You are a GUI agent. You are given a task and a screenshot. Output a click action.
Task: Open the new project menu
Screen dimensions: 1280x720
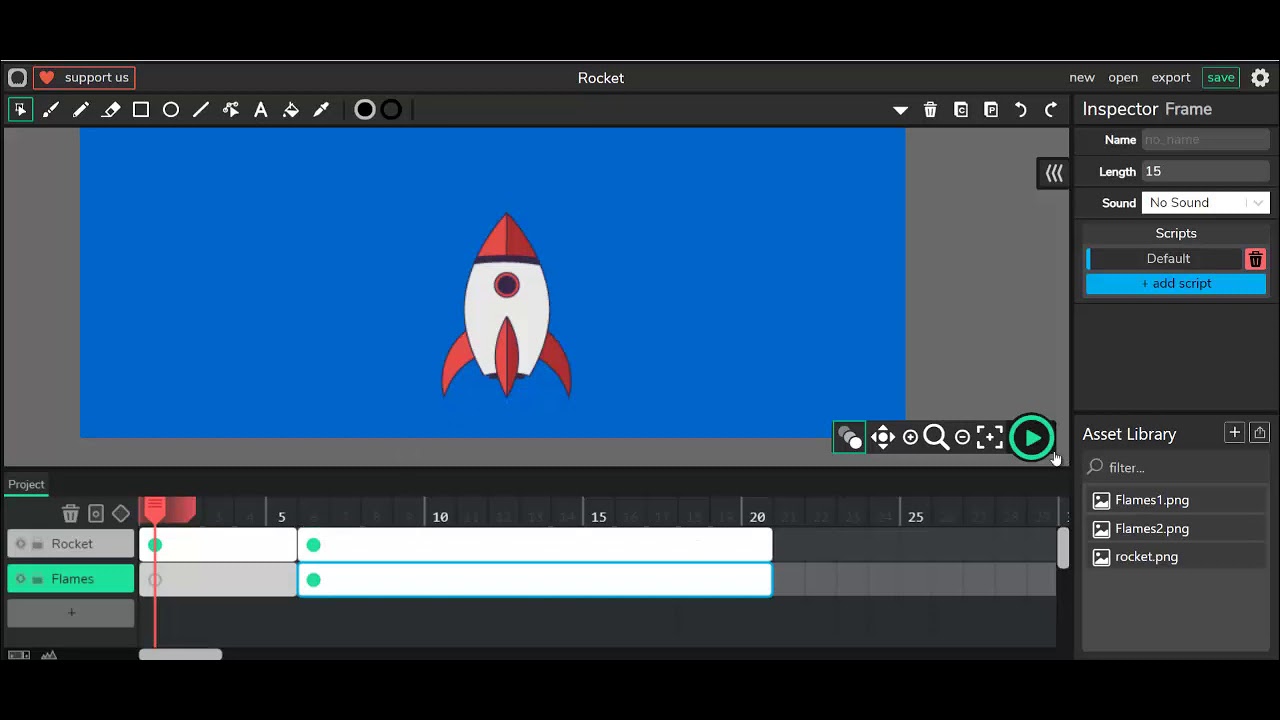pyautogui.click(x=1082, y=78)
